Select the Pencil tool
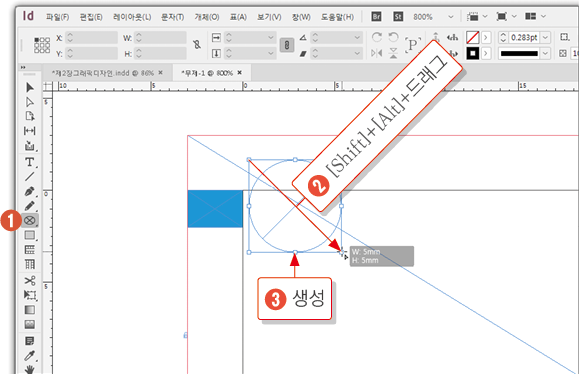Viewport: 579px width, 374px height. pos(30,206)
